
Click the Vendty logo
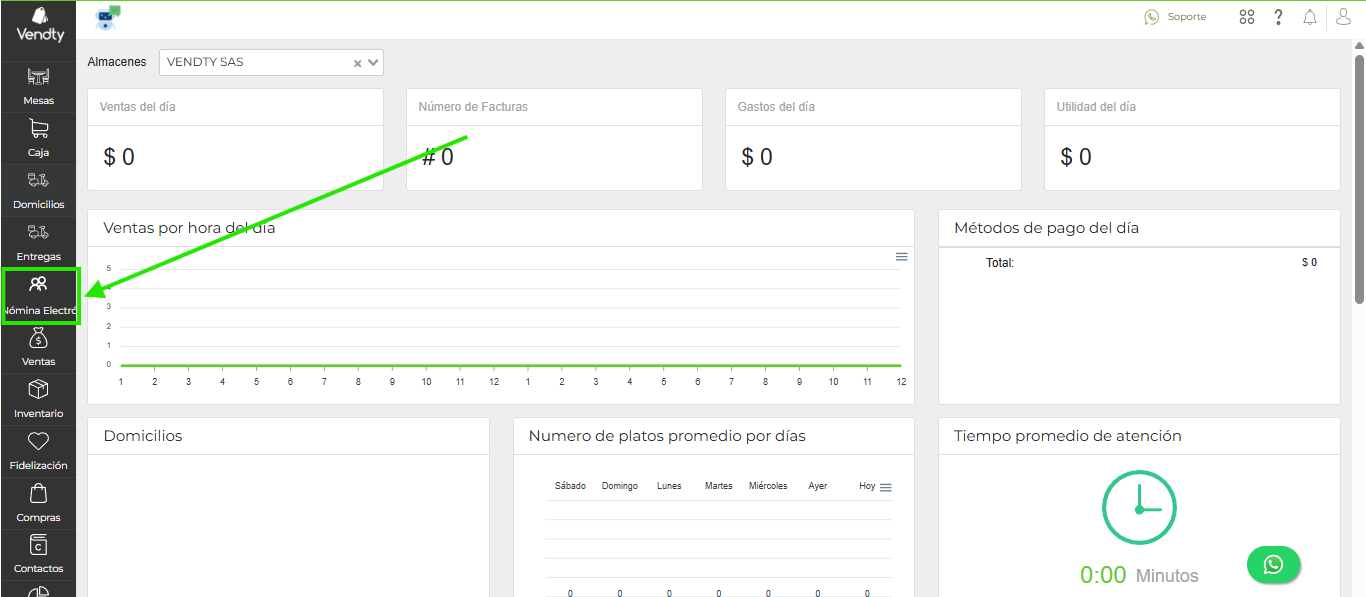pos(40,25)
